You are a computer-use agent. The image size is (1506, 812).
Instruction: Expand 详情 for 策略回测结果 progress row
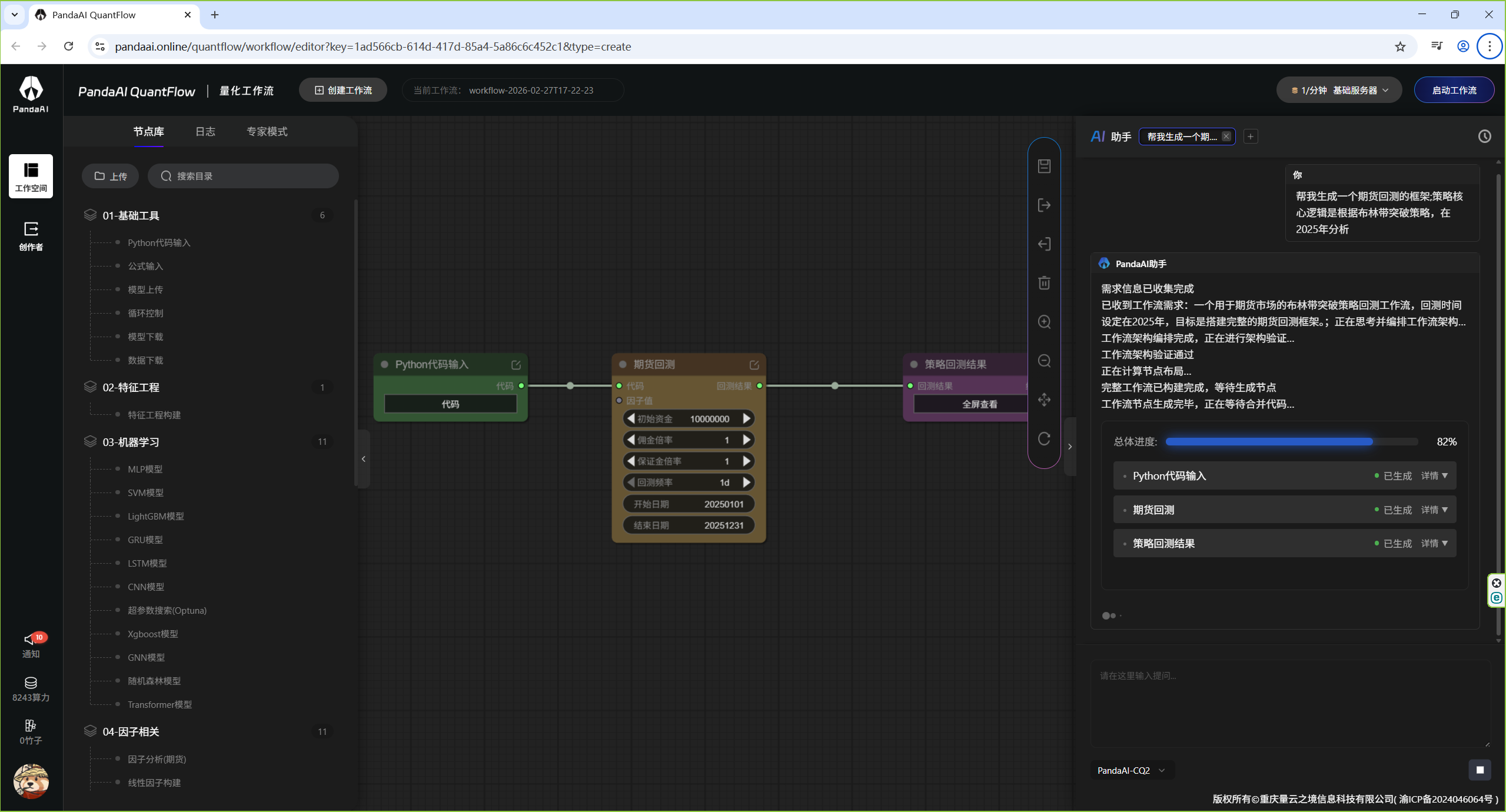1434,544
